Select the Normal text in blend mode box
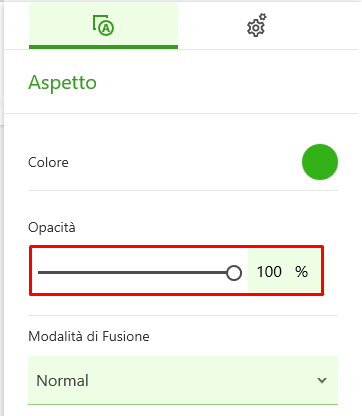 coord(62,381)
